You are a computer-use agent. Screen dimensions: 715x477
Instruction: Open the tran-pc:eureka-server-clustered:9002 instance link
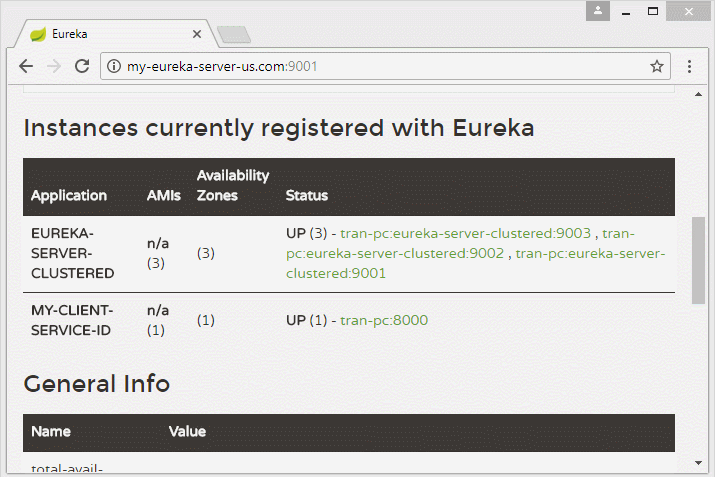click(395, 254)
